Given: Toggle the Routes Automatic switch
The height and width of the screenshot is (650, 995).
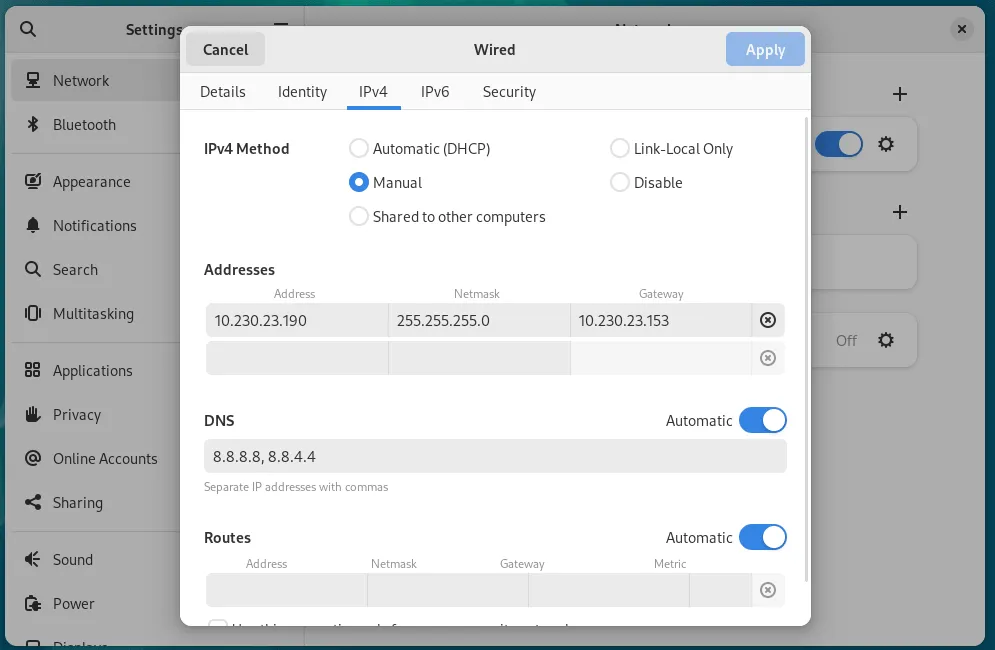Looking at the screenshot, I should click(x=762, y=538).
